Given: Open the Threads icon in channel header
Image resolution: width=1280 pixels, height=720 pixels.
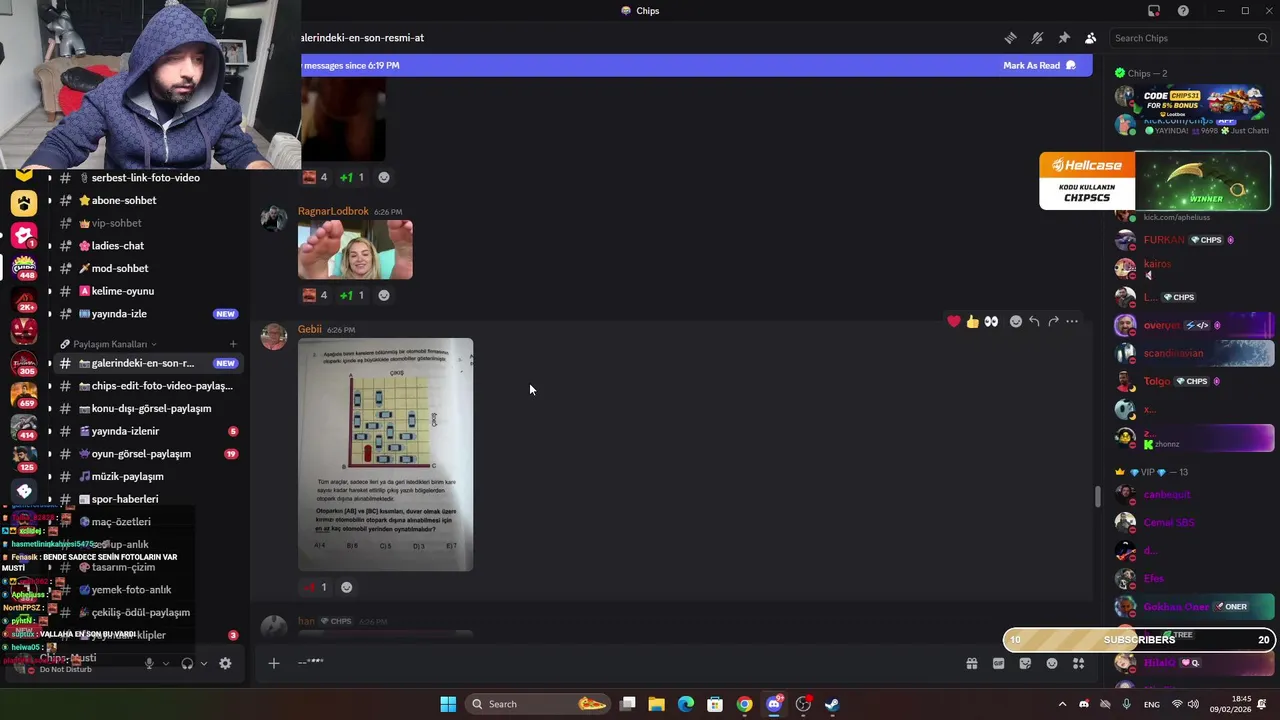Looking at the screenshot, I should [1011, 38].
